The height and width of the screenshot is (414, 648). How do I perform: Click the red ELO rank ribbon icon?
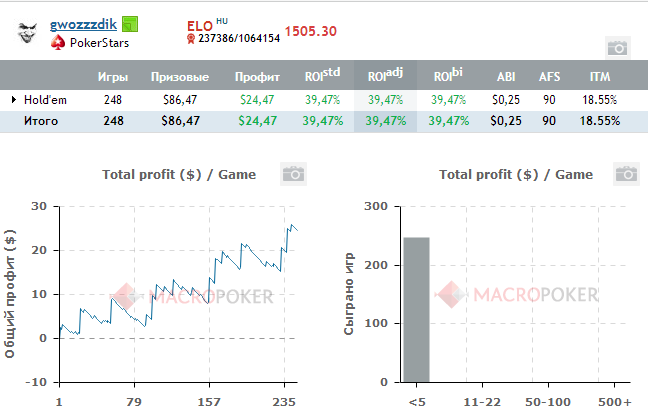point(191,39)
